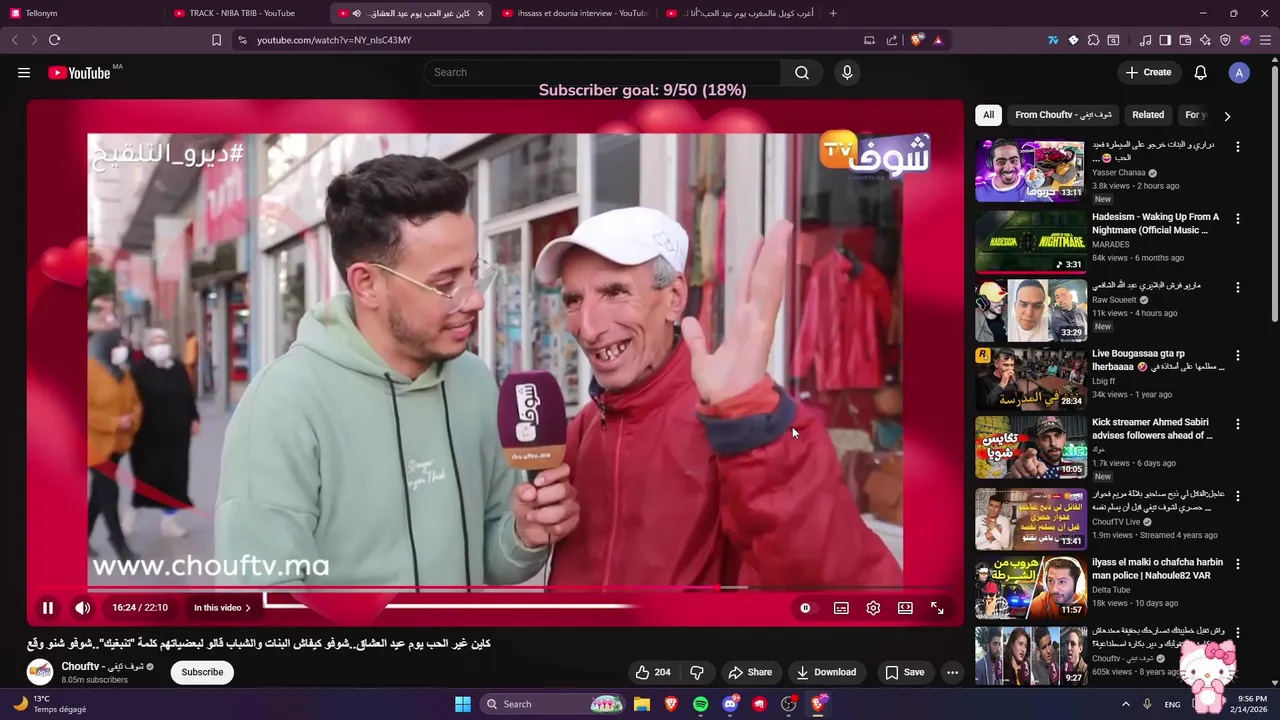
Task: Open options for Raw Soueelt video
Action: point(1237,287)
